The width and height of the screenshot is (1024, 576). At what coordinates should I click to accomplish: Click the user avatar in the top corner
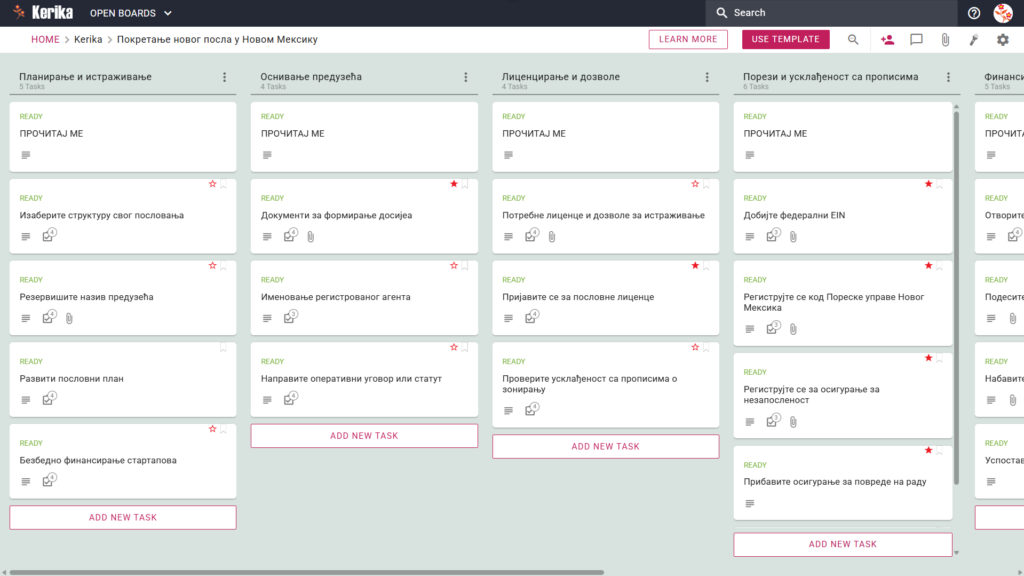pyautogui.click(x=1003, y=13)
